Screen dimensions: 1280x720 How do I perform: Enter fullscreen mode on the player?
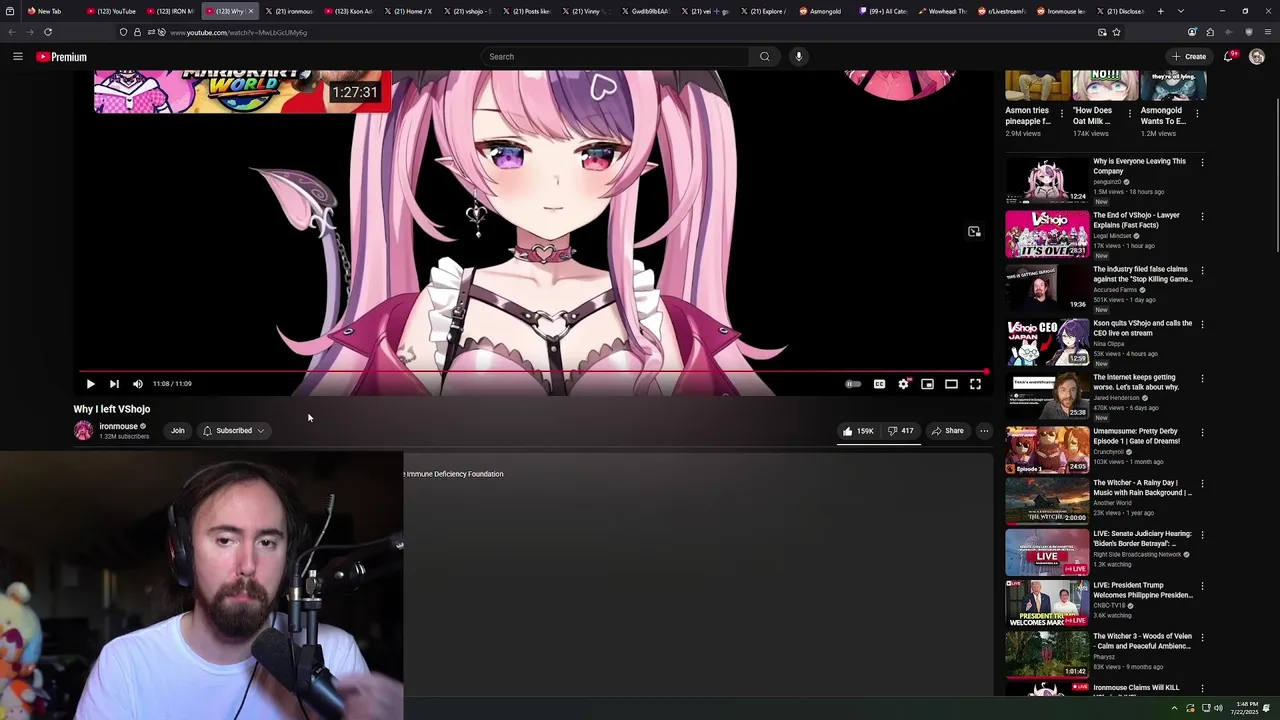tap(976, 384)
